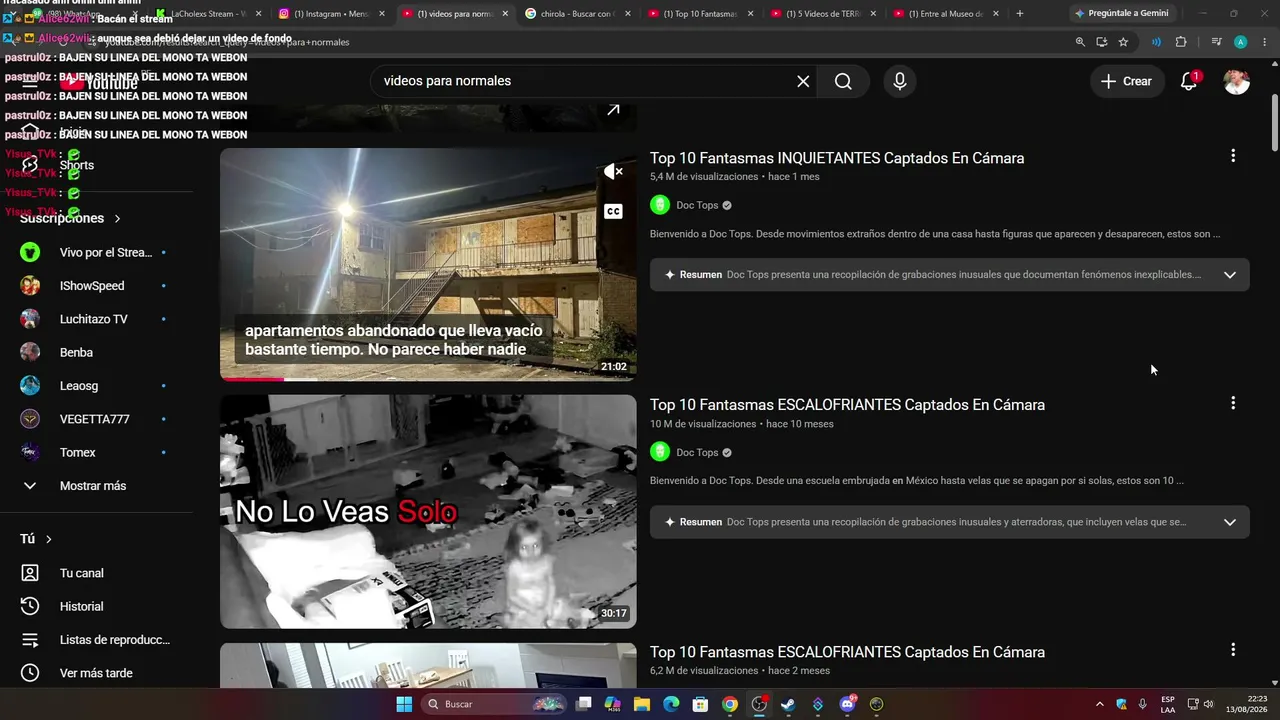Open File Explorer from the taskbar
Screen dimensions: 1280x720
[x=642, y=704]
